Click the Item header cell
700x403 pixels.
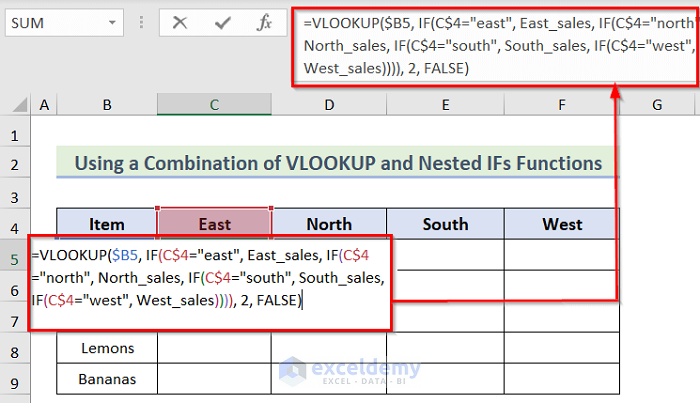pos(107,224)
